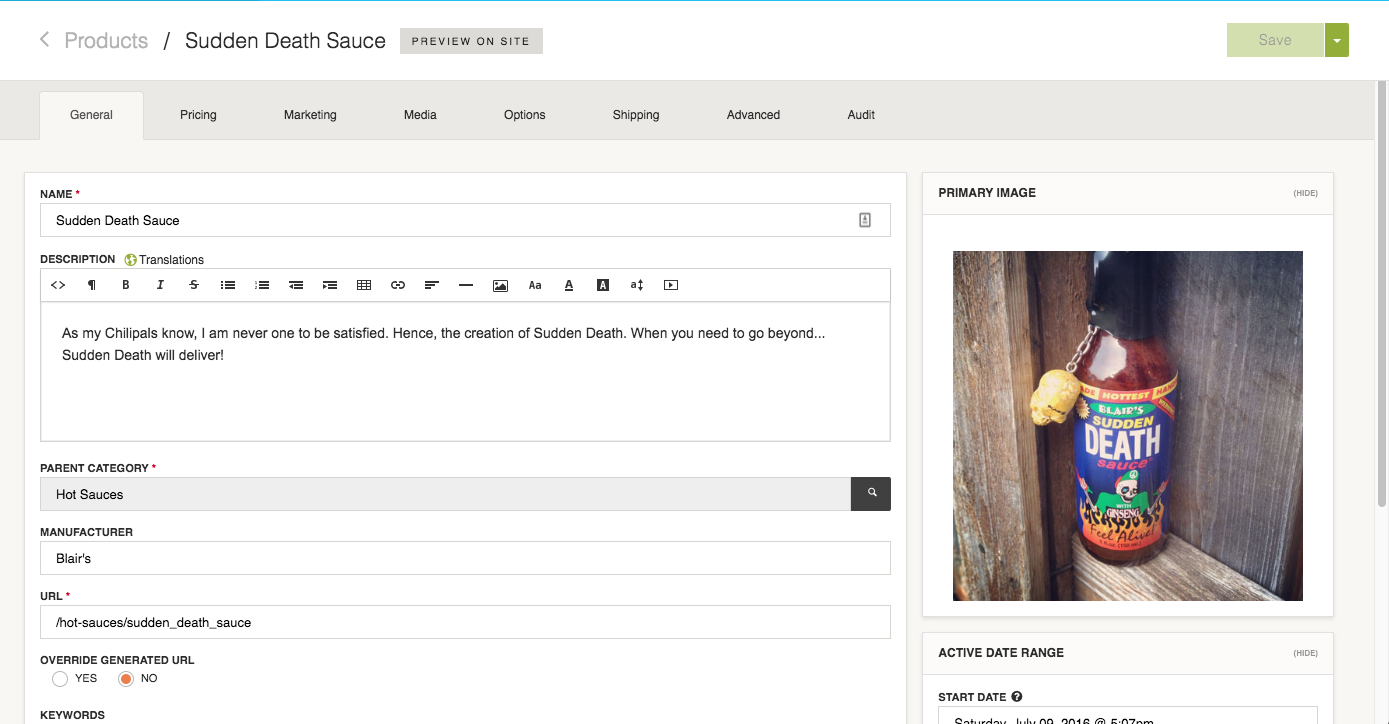This screenshot has height=724, width=1389.
Task: Insert an image into the description
Action: click(500, 285)
